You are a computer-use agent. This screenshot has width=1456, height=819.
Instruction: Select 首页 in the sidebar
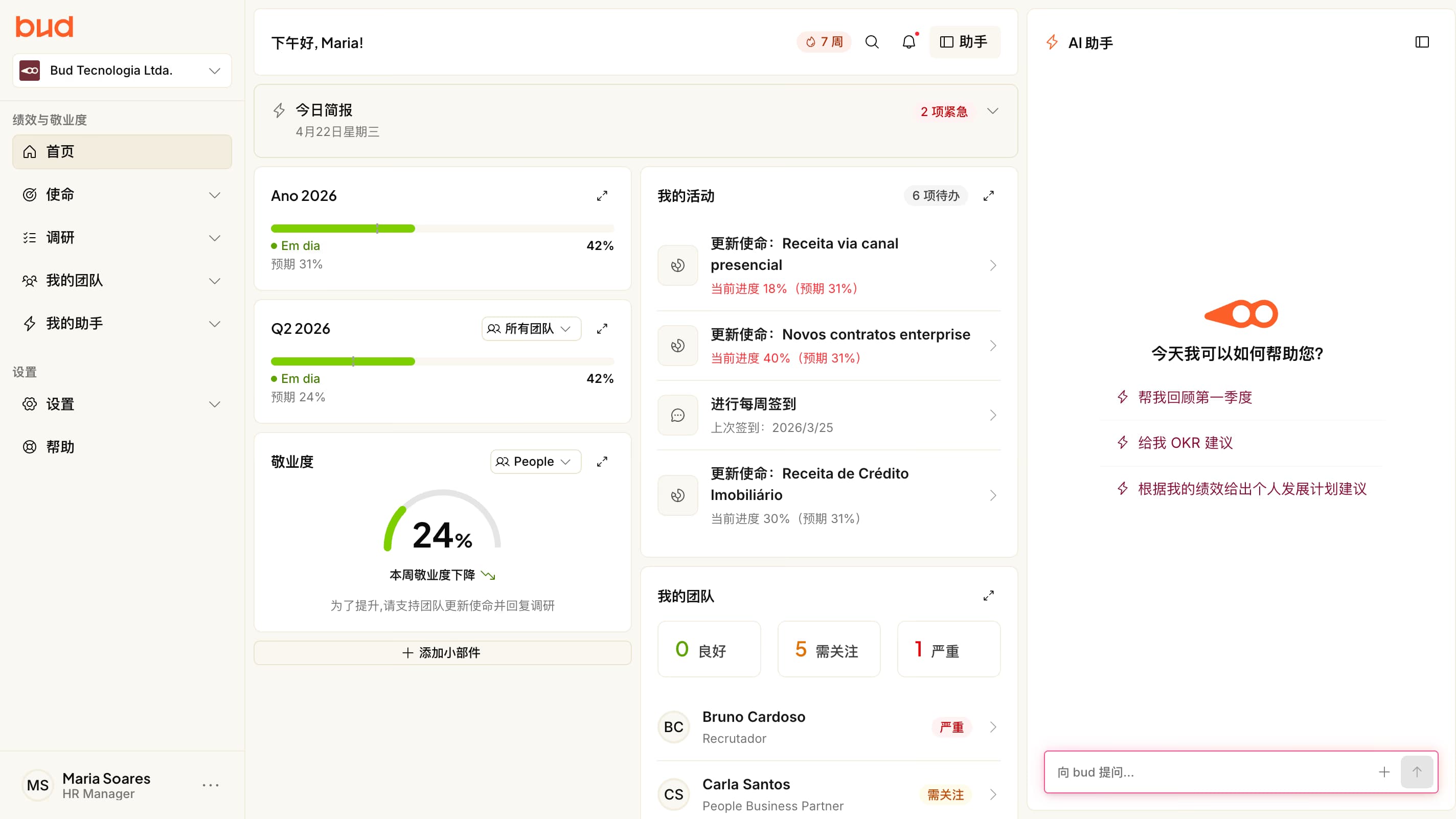pos(122,151)
